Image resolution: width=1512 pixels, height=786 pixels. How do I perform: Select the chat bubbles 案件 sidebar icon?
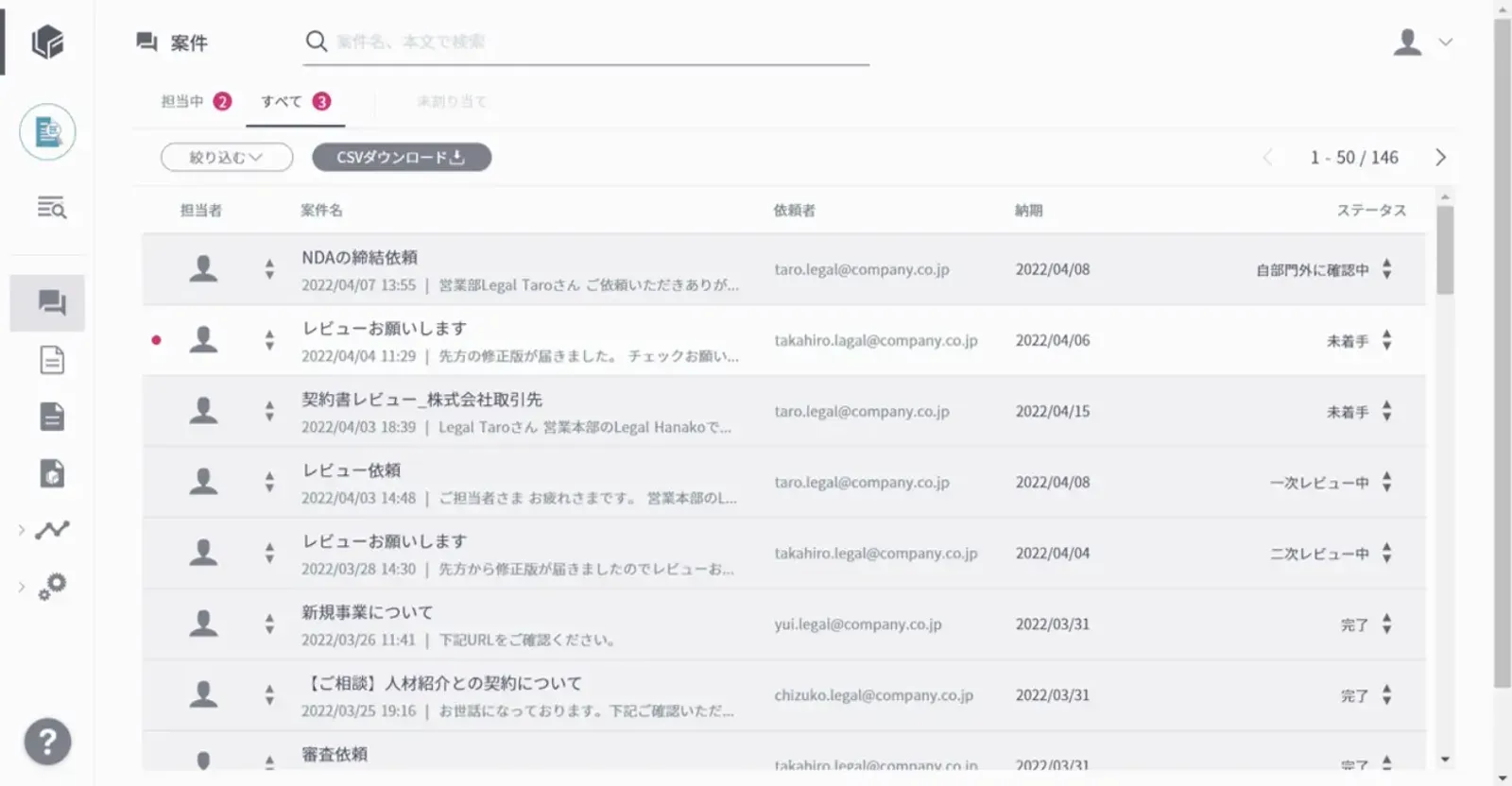pyautogui.click(x=51, y=303)
